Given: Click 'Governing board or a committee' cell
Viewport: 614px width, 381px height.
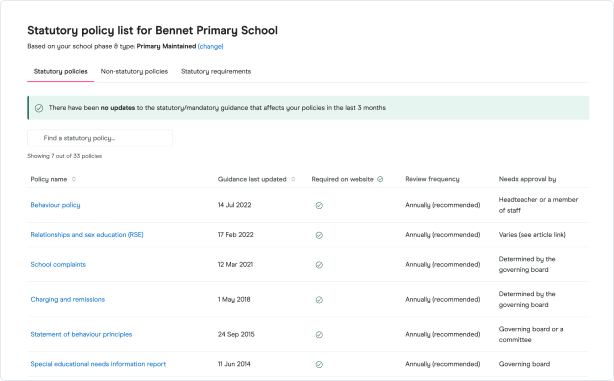Looking at the screenshot, I should [x=531, y=334].
